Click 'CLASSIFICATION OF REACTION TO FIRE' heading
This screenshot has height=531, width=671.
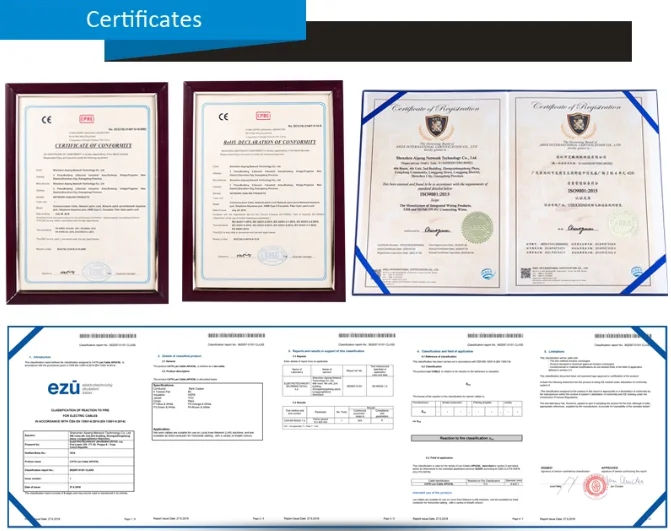pyautogui.click(x=80, y=410)
